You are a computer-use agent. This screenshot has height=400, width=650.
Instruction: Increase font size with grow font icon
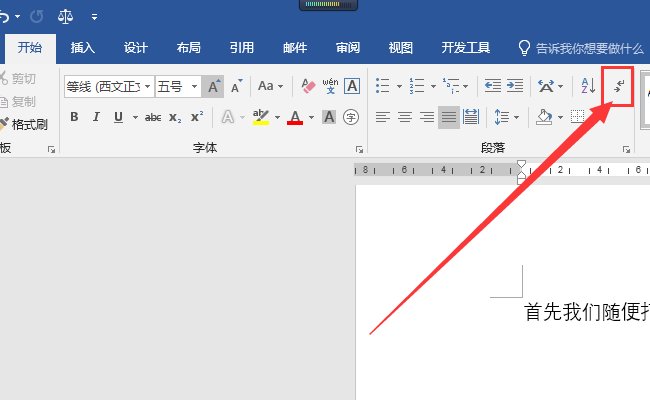[213, 86]
